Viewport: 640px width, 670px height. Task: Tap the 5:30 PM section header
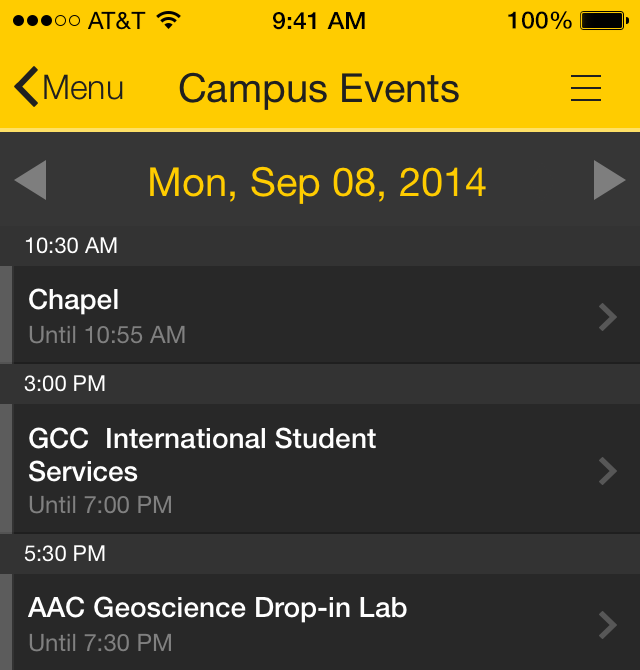pos(320,554)
